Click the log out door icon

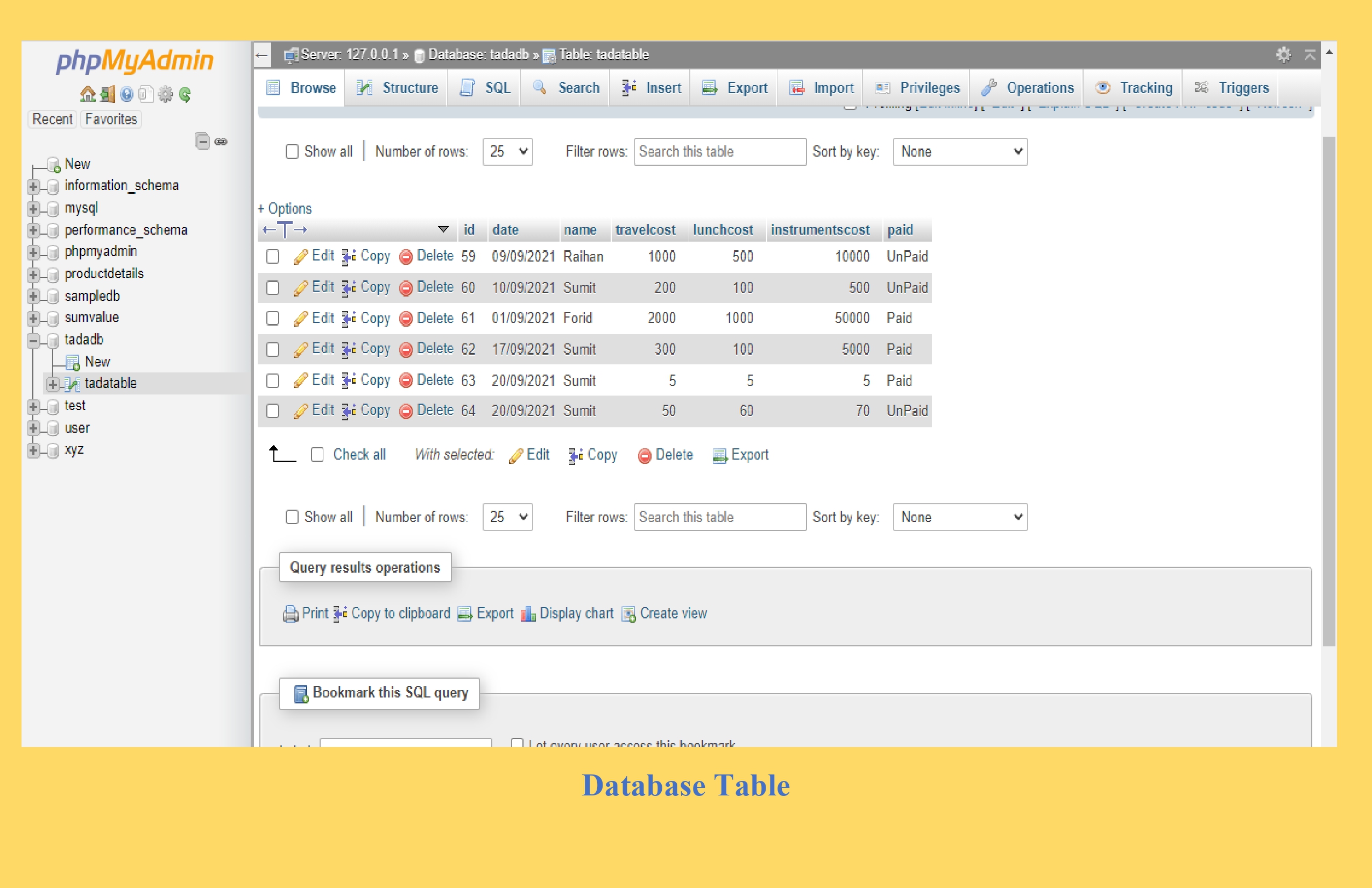point(107,95)
